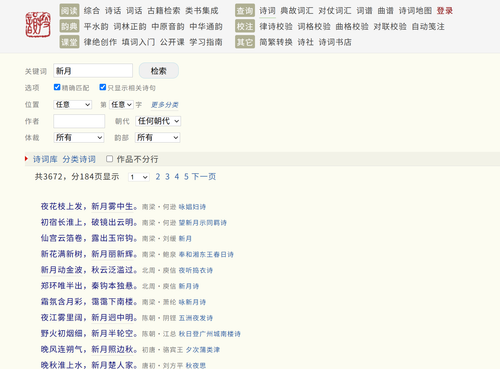Click the red seal site logo

38,24
